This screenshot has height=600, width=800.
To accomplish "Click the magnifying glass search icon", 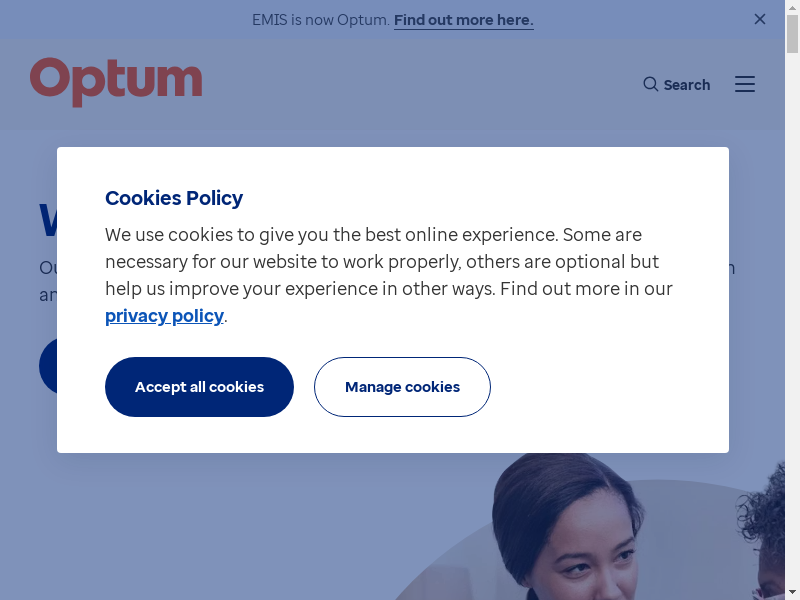I will [651, 84].
